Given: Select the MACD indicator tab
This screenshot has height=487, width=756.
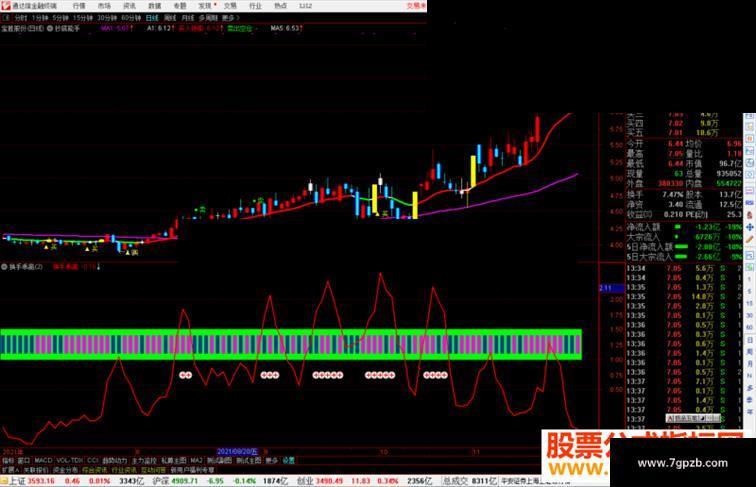Looking at the screenshot, I should tap(43, 460).
